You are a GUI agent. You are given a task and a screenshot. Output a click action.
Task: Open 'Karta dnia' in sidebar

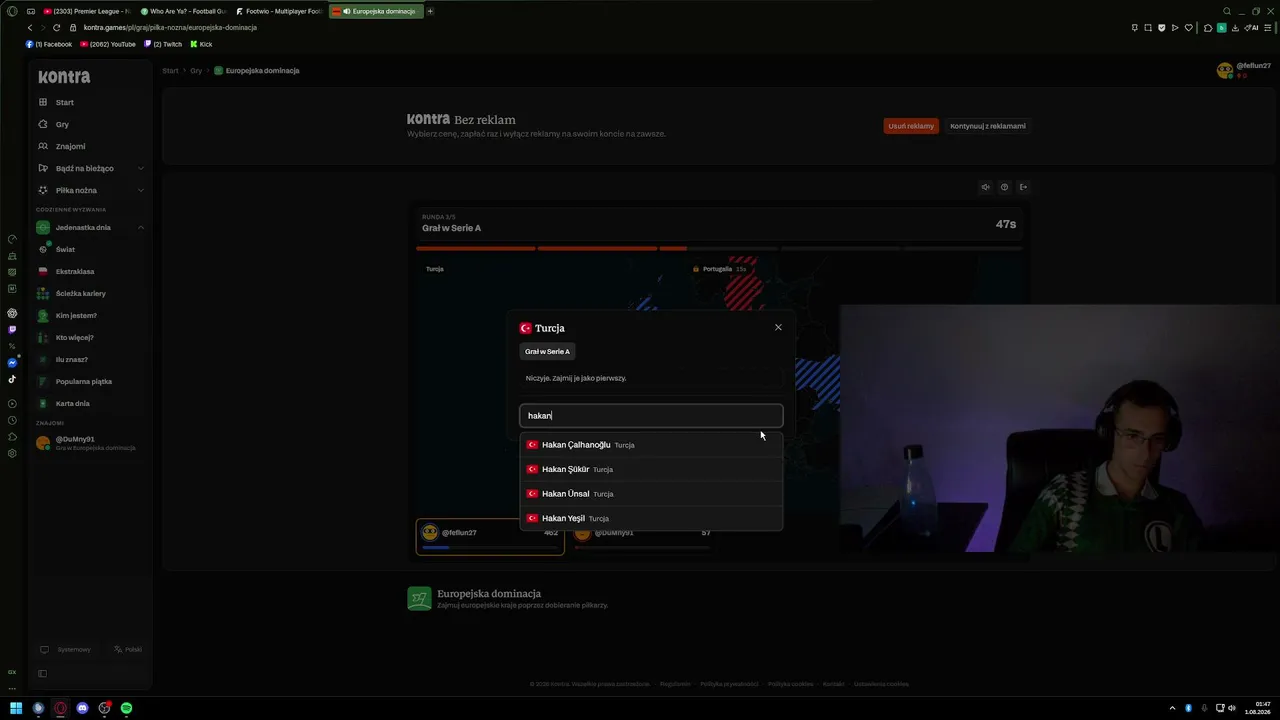(91, 403)
